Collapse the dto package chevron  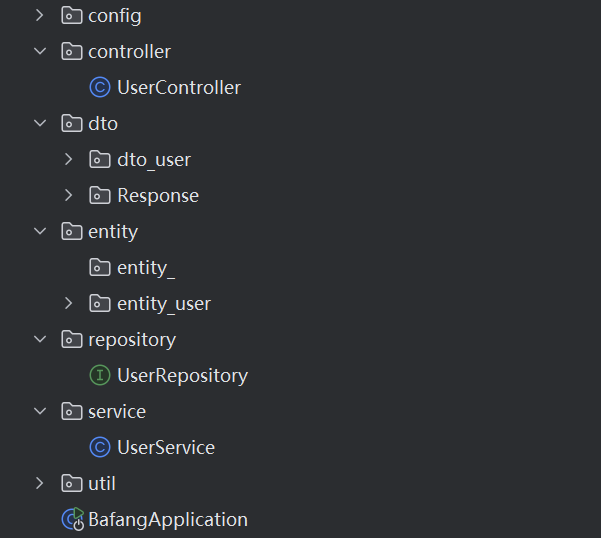(x=40, y=123)
